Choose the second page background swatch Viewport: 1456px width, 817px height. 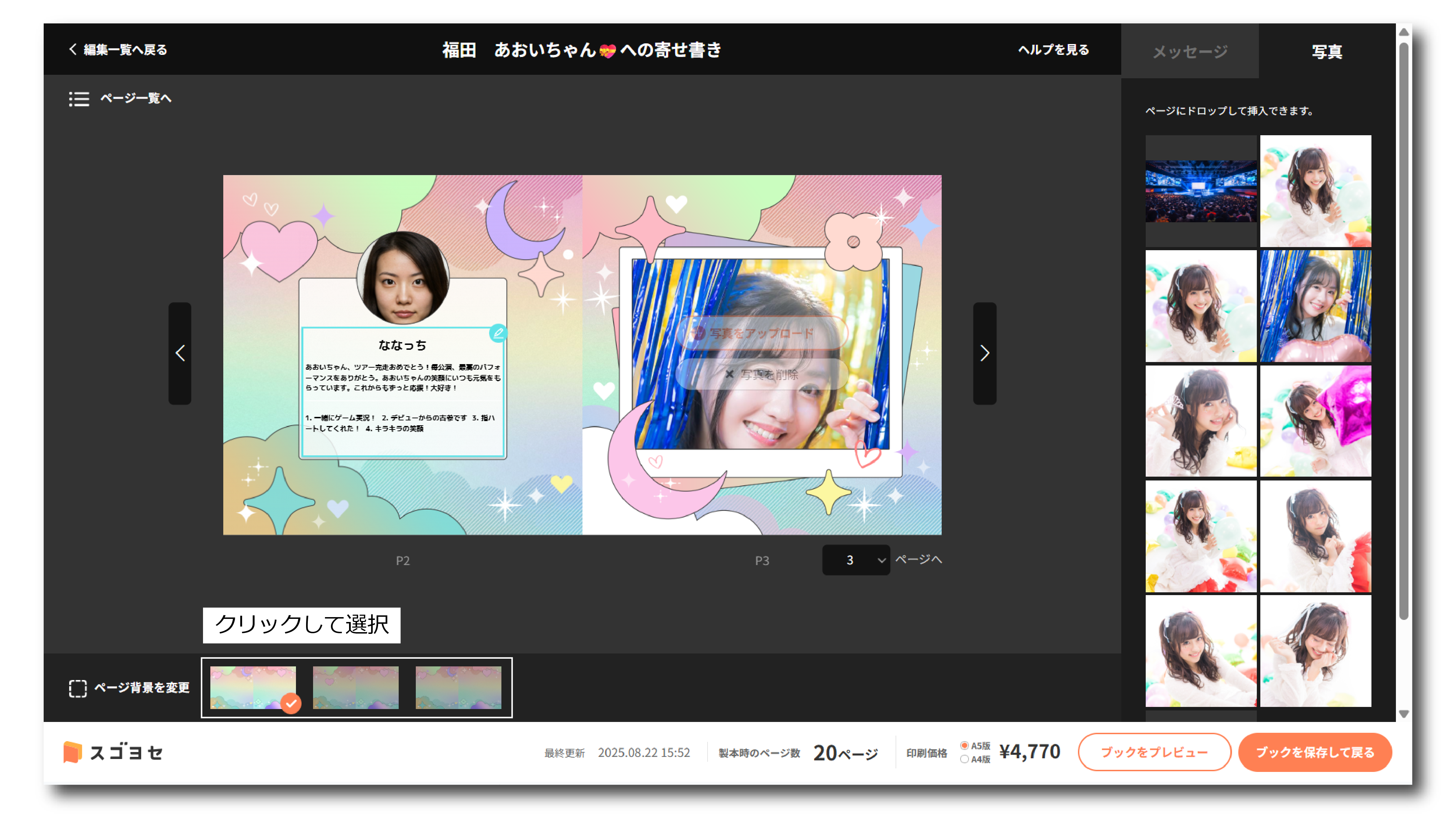coord(355,687)
